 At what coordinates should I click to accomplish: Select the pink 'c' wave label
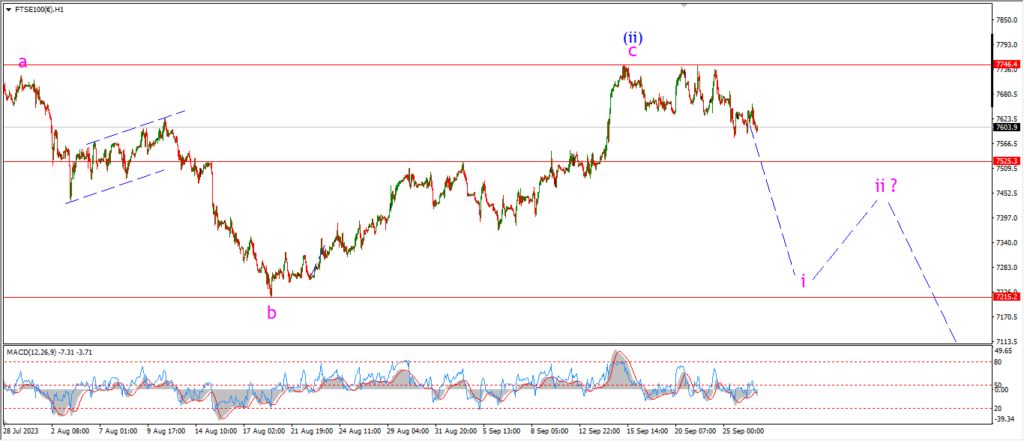click(x=632, y=51)
